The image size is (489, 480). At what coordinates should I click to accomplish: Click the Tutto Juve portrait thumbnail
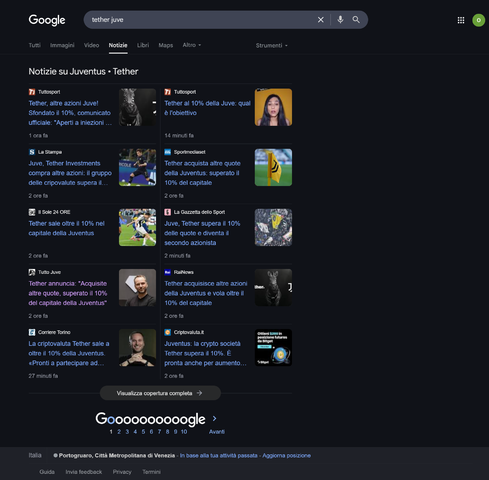[137, 287]
